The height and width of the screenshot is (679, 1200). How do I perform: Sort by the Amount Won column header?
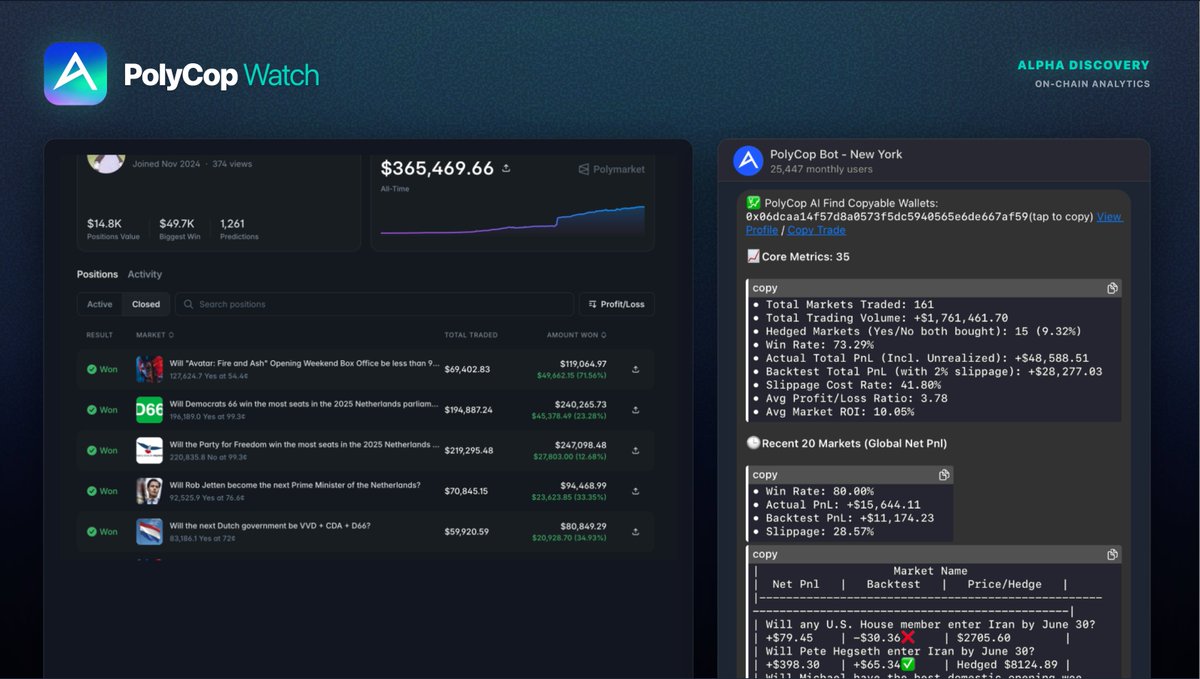point(576,335)
